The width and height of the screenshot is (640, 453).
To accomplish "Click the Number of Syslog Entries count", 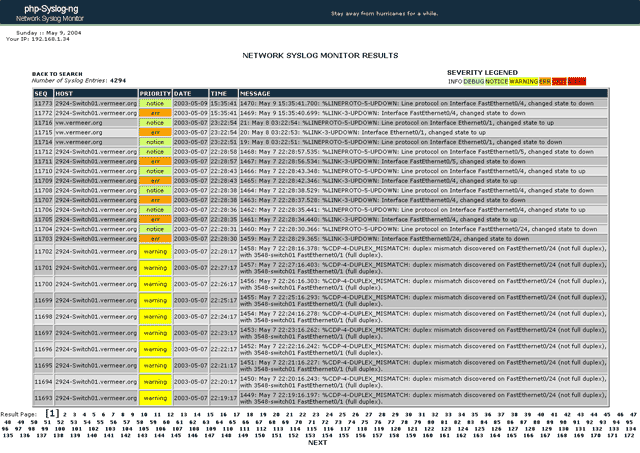I will point(118,80).
